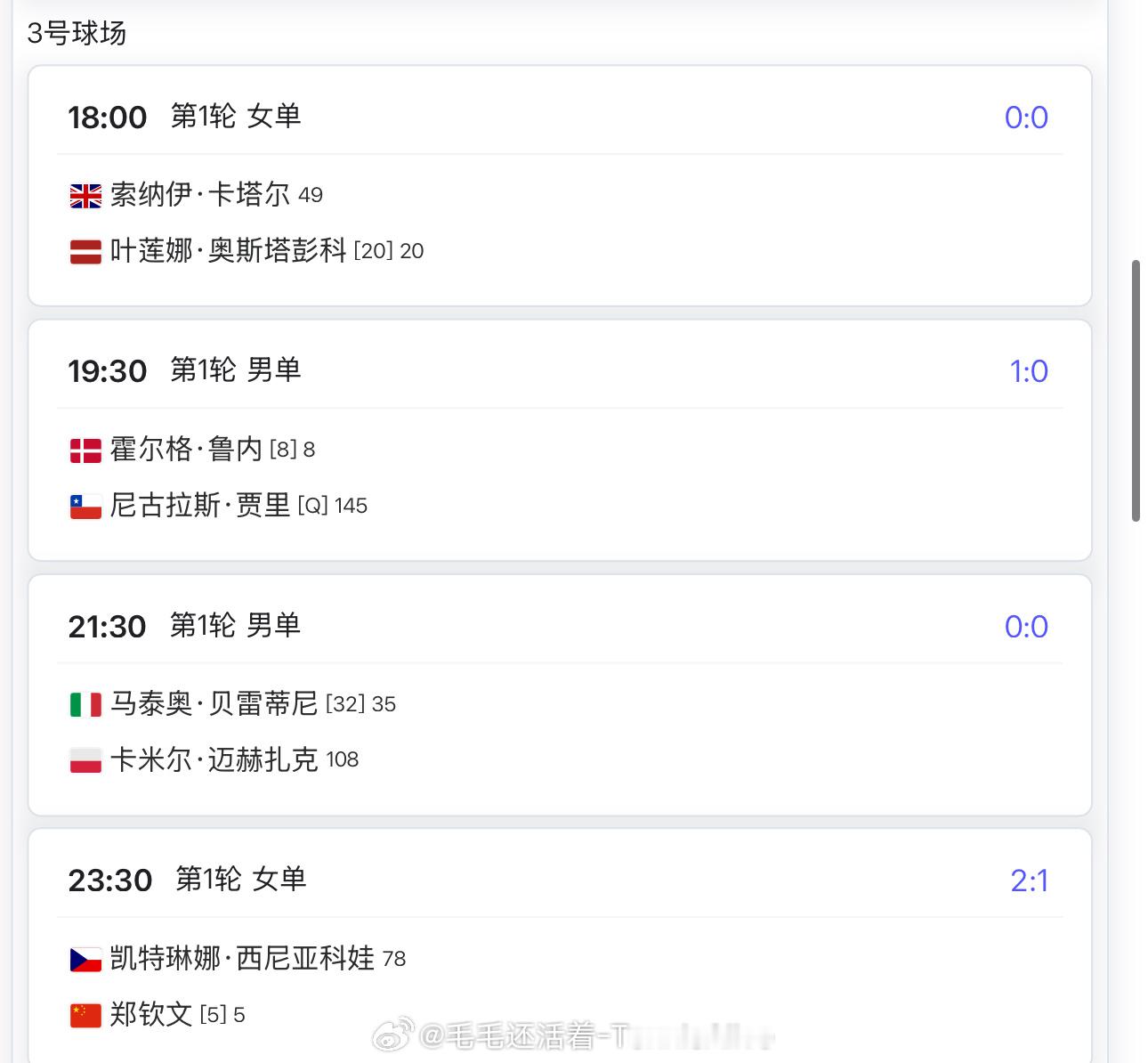Viewport: 1148px width, 1063px height.
Task: Click the Poland flag beside 卡米尔·迈赫扎克
Action: point(85,760)
